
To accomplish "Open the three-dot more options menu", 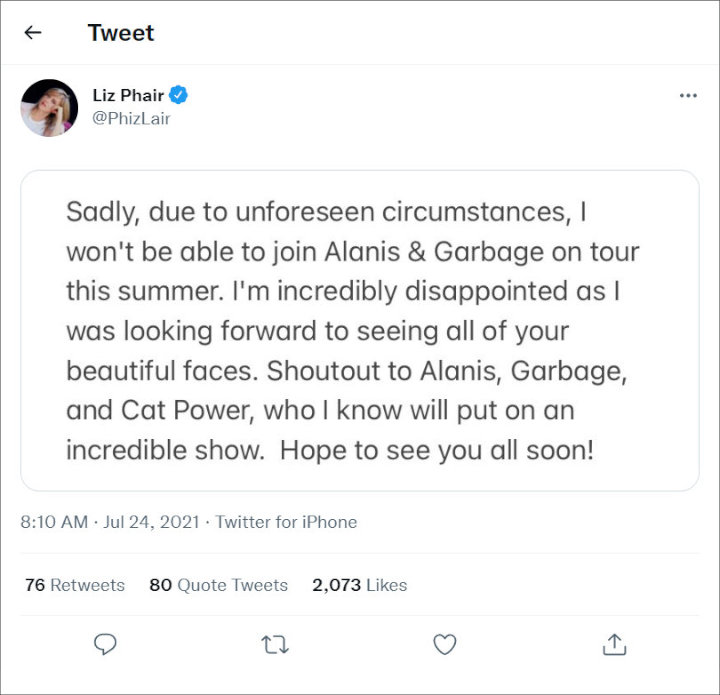I will coord(687,96).
